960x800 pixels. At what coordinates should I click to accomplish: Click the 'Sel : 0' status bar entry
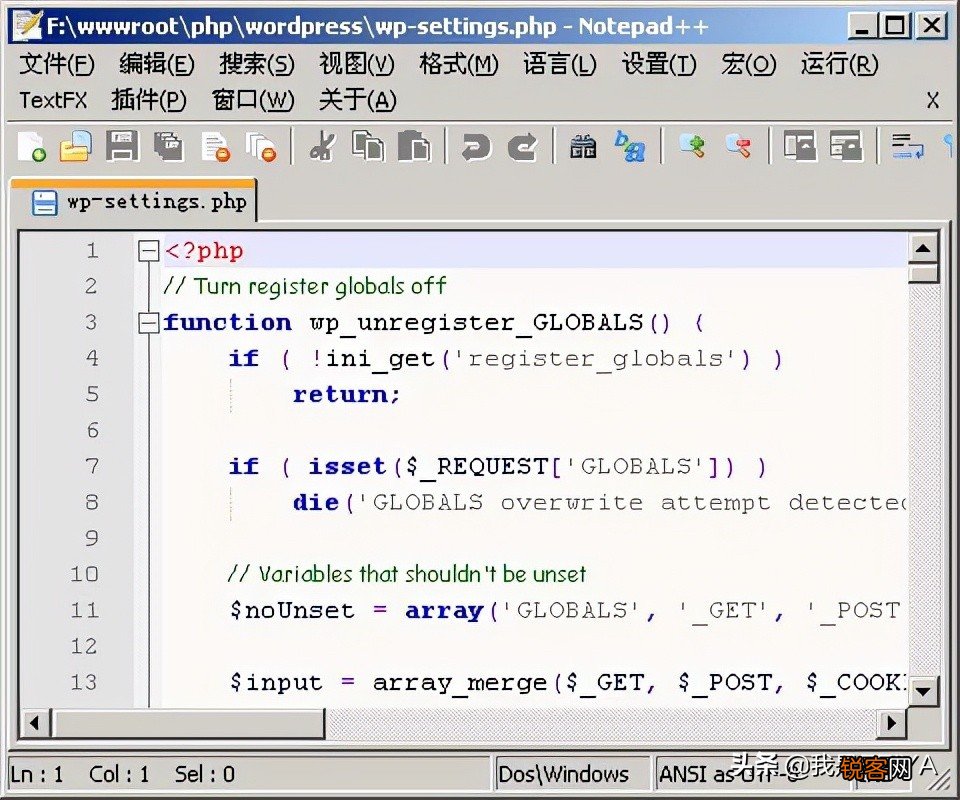(204, 775)
